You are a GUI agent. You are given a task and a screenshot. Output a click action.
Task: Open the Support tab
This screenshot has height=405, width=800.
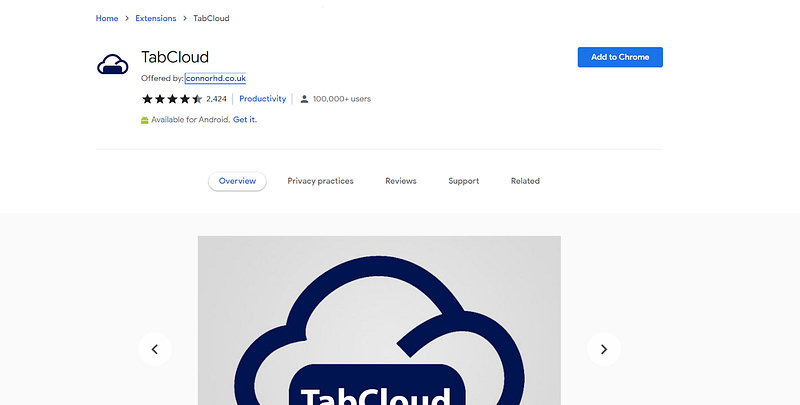[x=463, y=181]
